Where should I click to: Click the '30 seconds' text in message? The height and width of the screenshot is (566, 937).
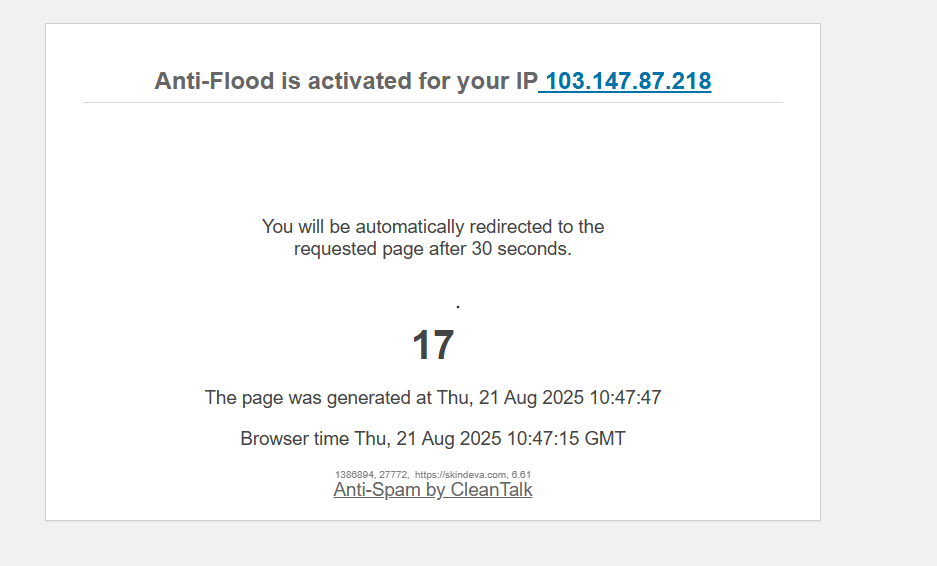pos(522,249)
